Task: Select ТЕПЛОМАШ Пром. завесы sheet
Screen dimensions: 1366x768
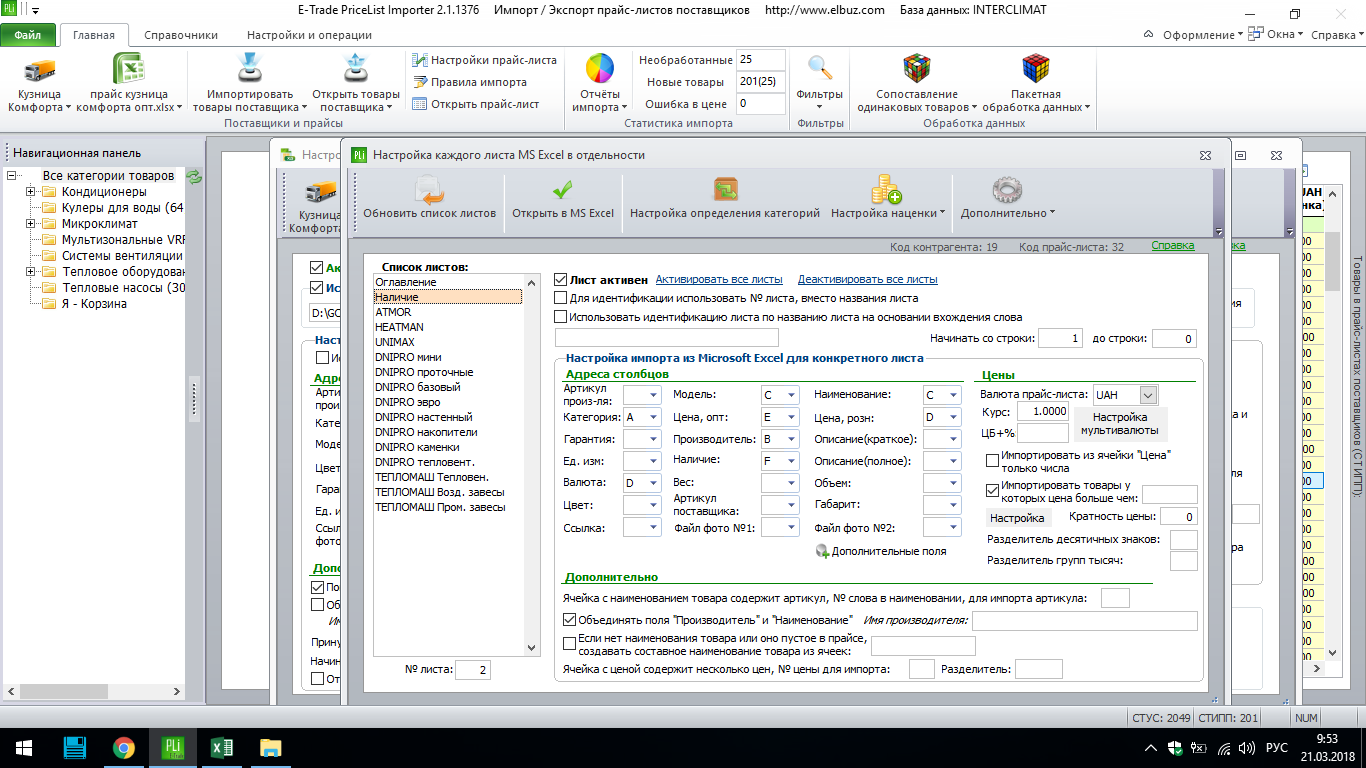Action: click(x=440, y=507)
